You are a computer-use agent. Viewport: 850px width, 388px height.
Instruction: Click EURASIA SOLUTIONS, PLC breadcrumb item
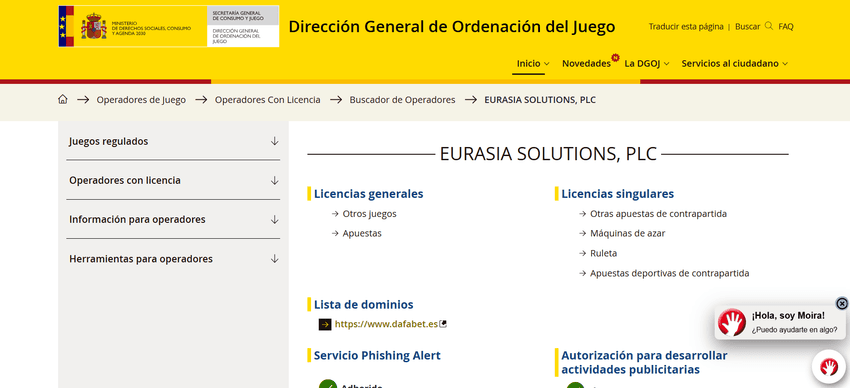[x=540, y=100]
